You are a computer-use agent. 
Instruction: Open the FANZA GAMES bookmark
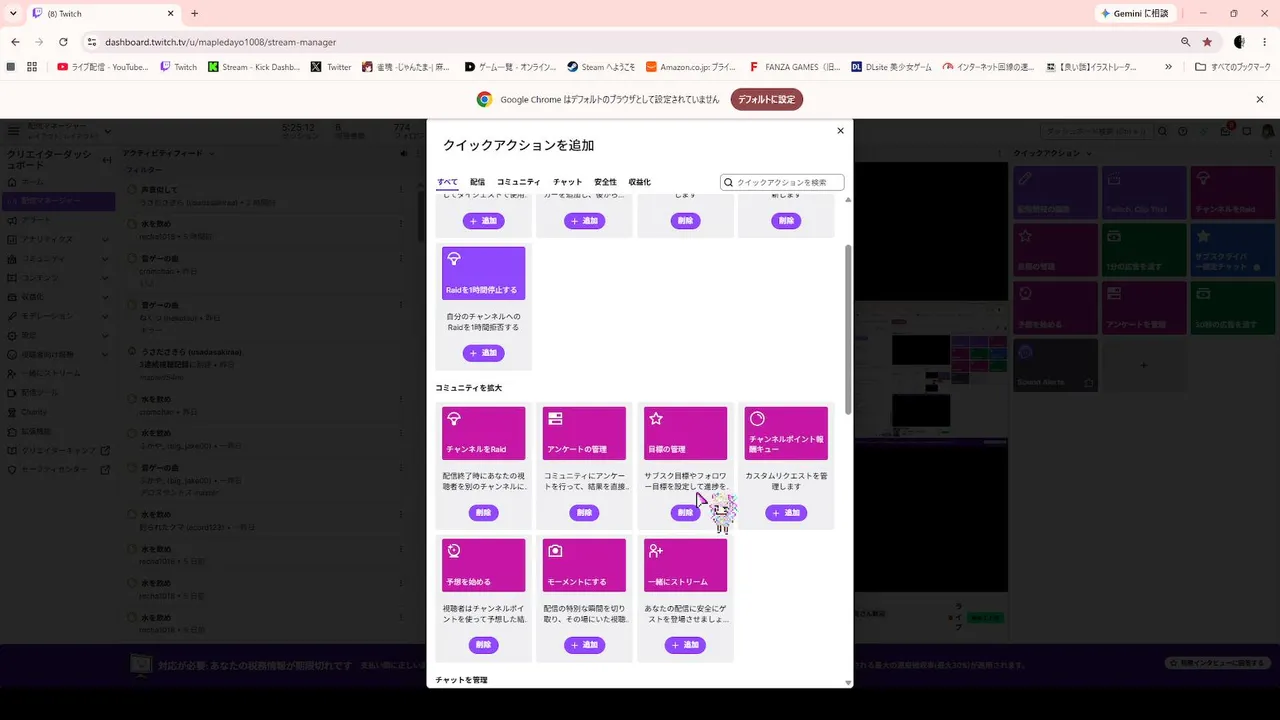(795, 67)
